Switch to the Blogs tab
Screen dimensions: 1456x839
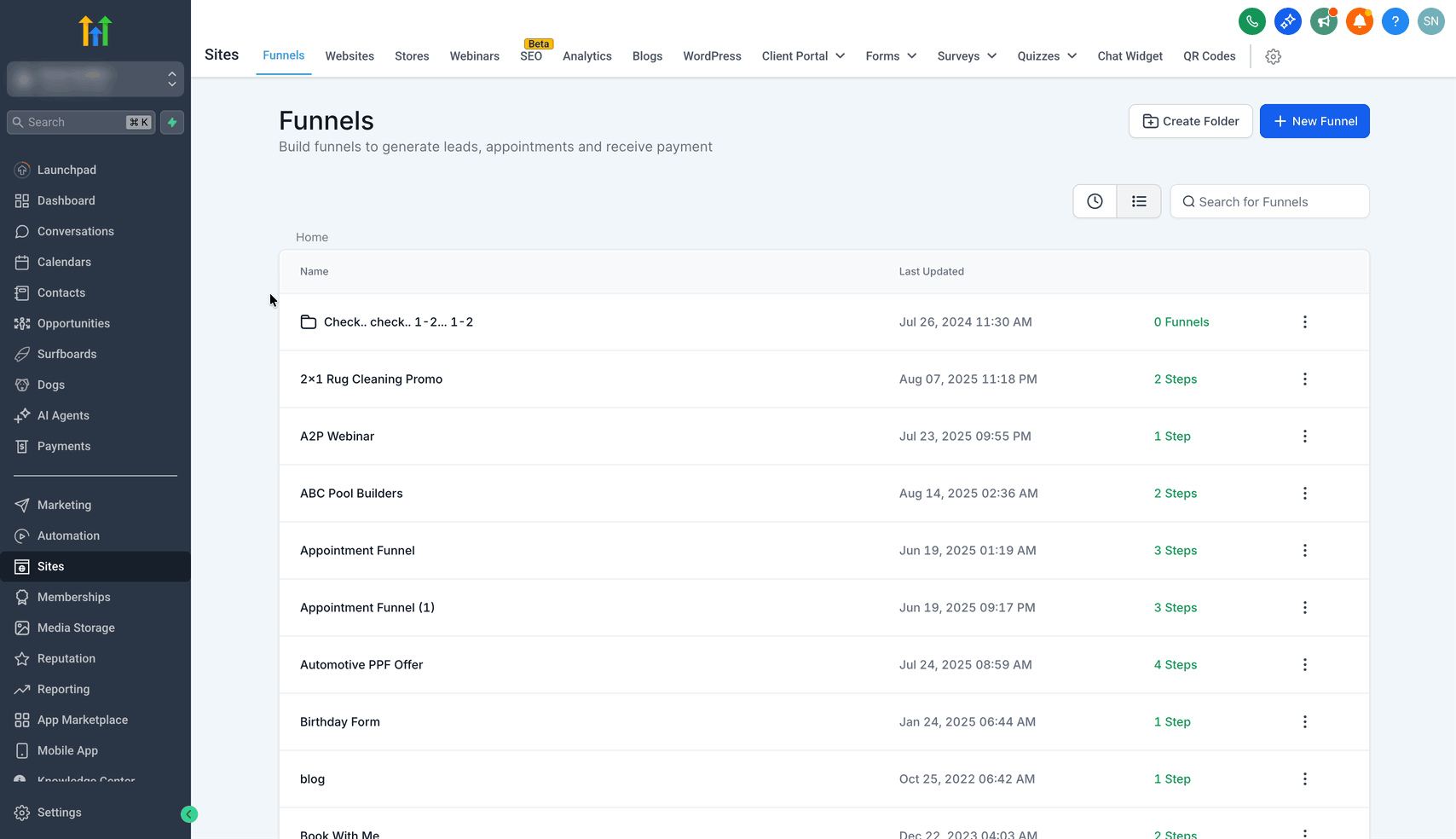647,56
